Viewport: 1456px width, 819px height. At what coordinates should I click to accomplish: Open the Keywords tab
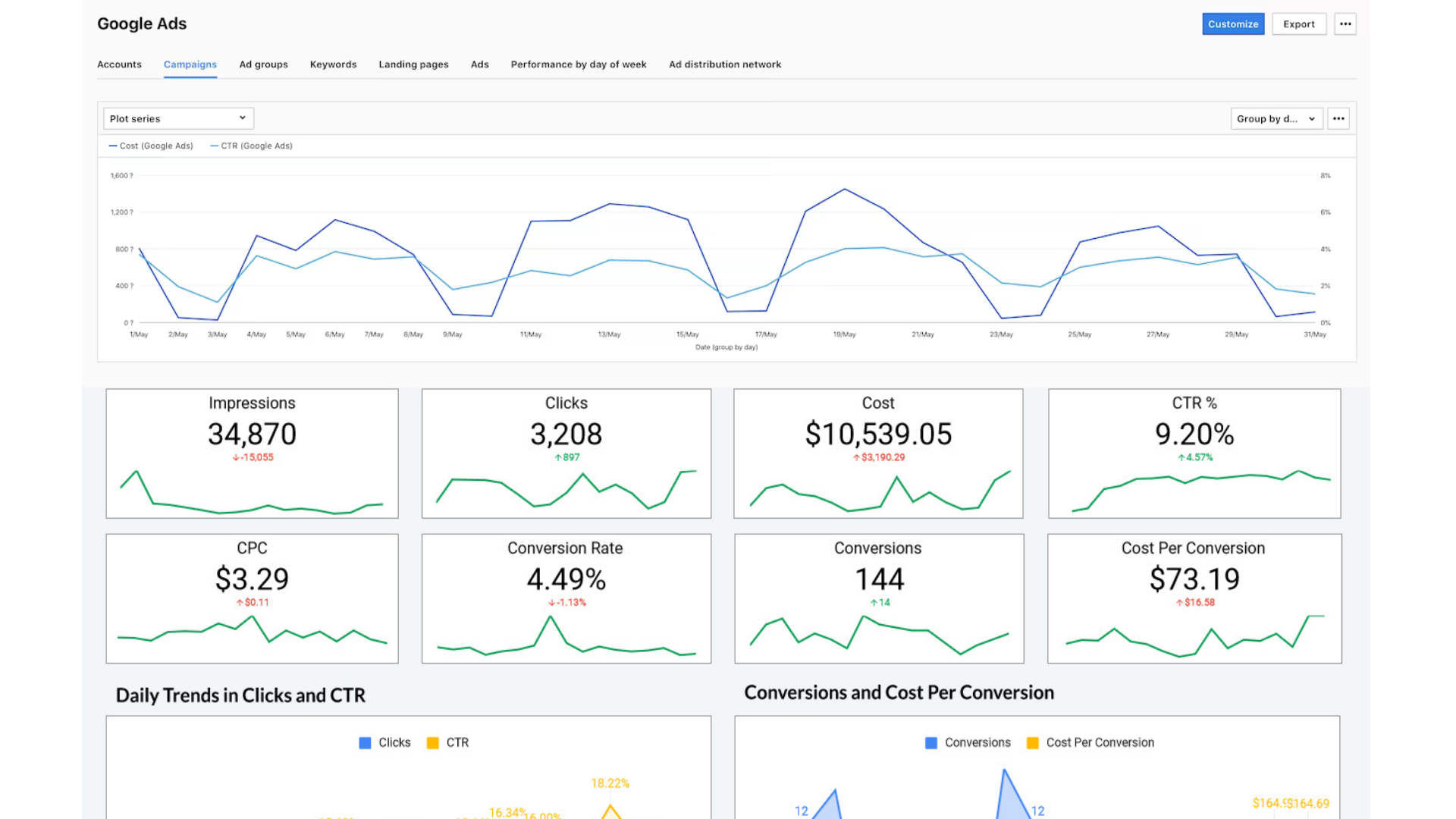coord(333,64)
